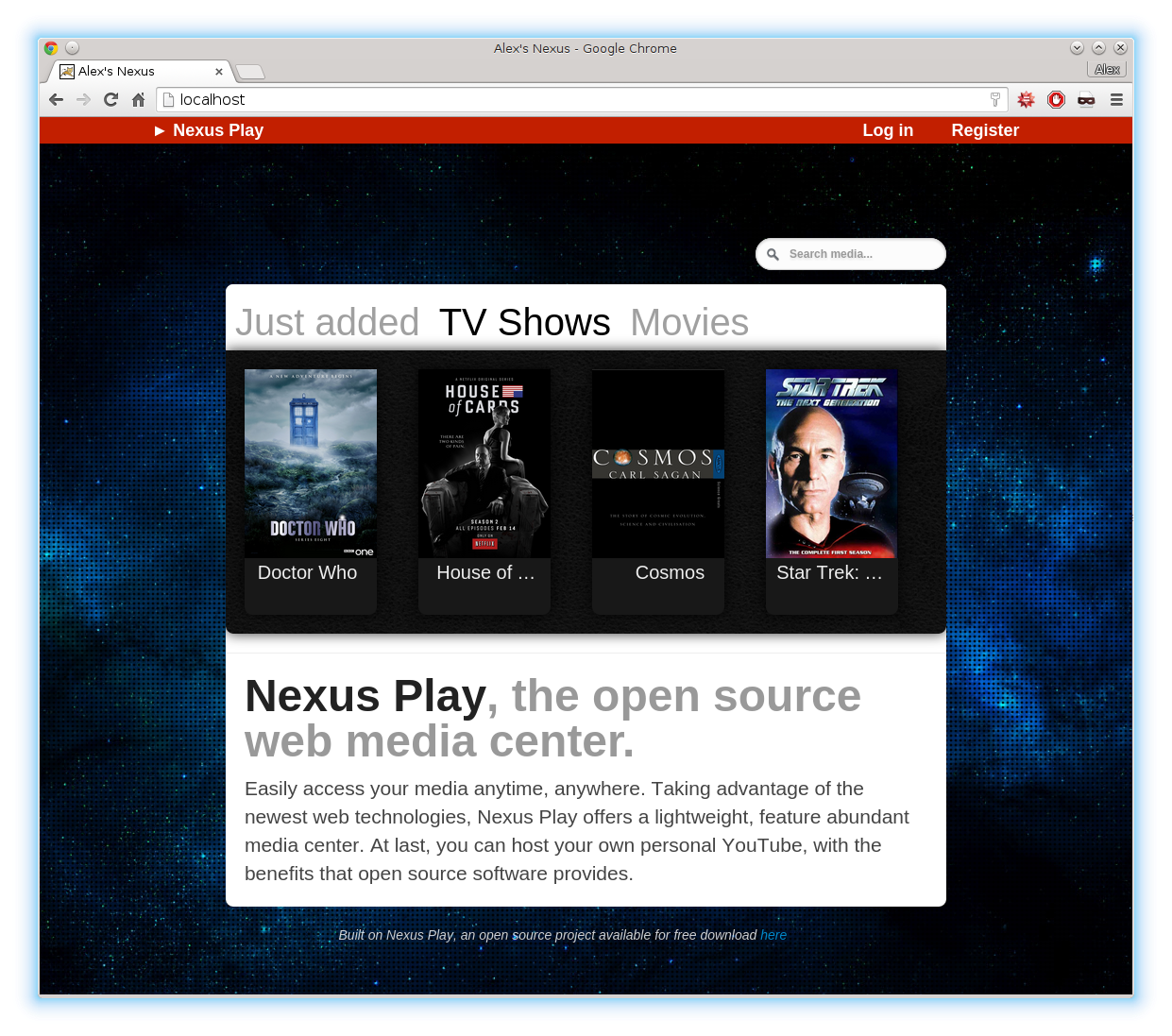Open the Cosmos Carl Sagan poster

pos(658,464)
